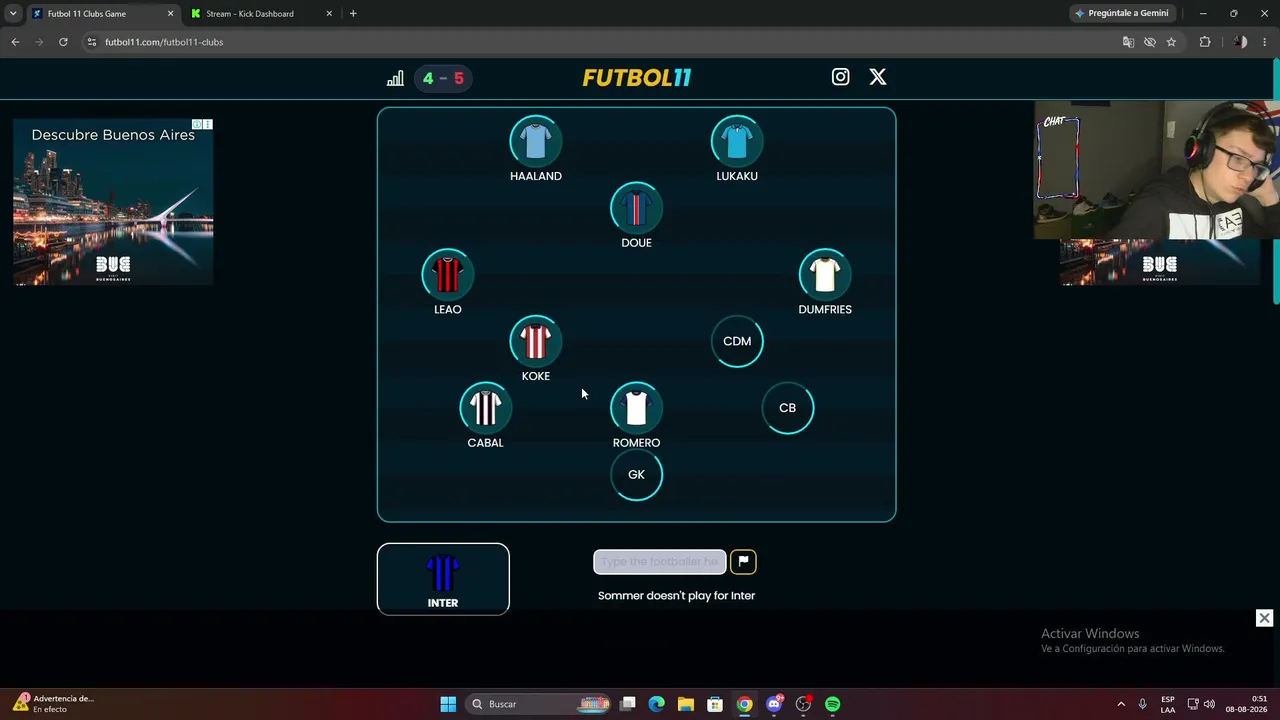Close the Kick Dashboard tab
This screenshot has width=1280, height=720.
click(x=329, y=14)
